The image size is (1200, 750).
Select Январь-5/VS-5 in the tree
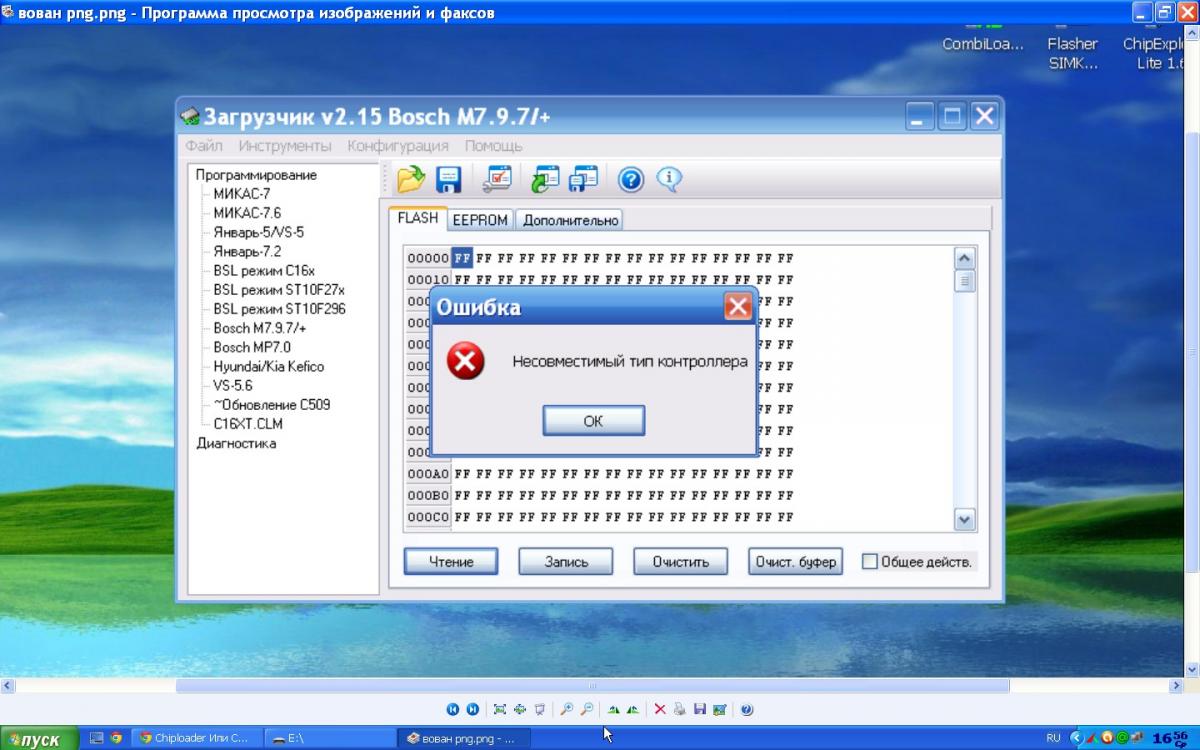coord(259,232)
